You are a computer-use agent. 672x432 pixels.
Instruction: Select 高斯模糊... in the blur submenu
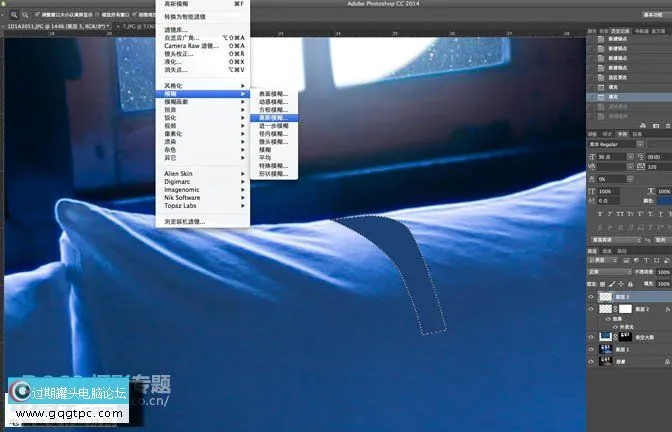click(273, 118)
